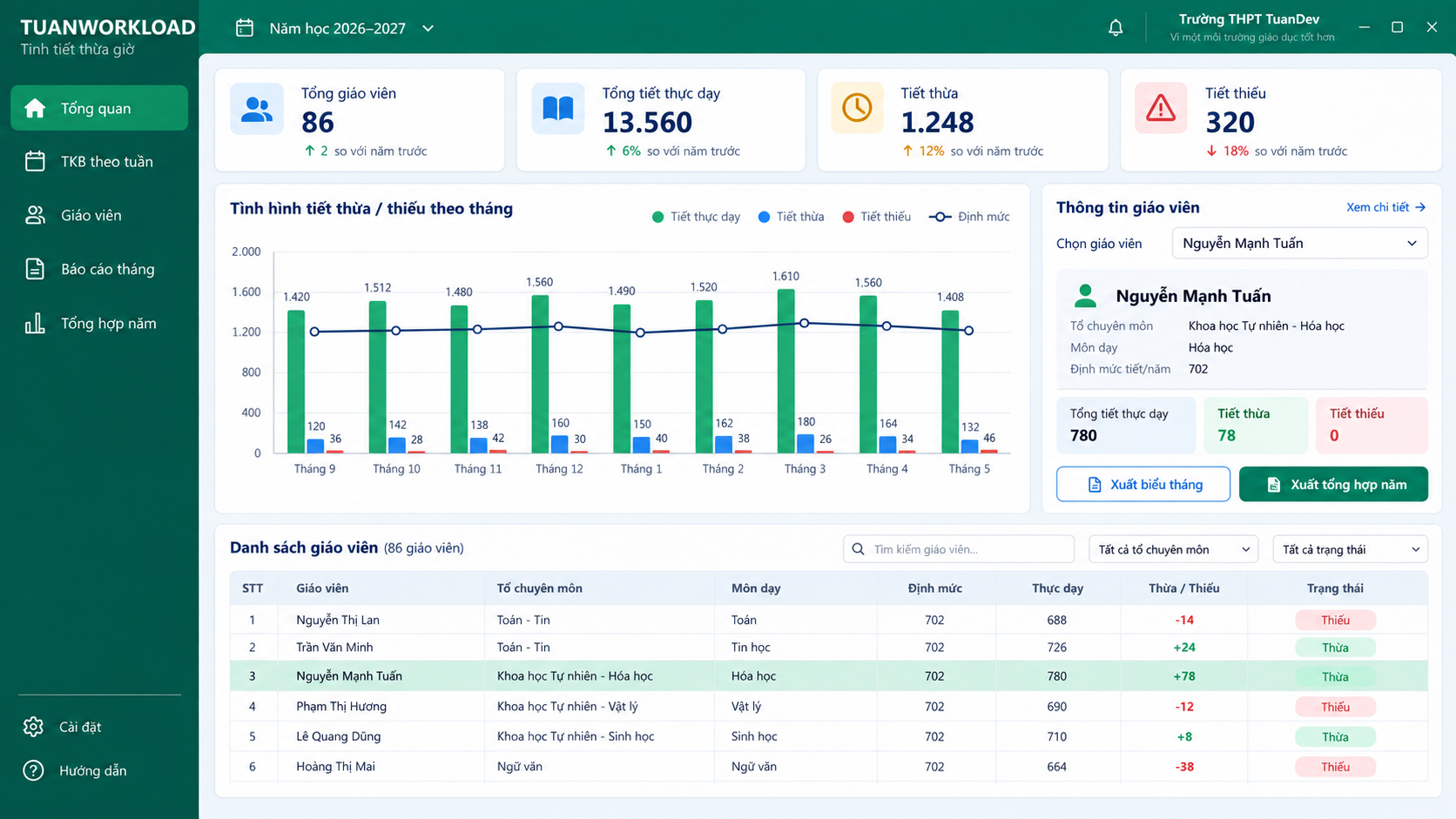Open Cài đặt settings gear
1456x819 pixels.
click(33, 727)
